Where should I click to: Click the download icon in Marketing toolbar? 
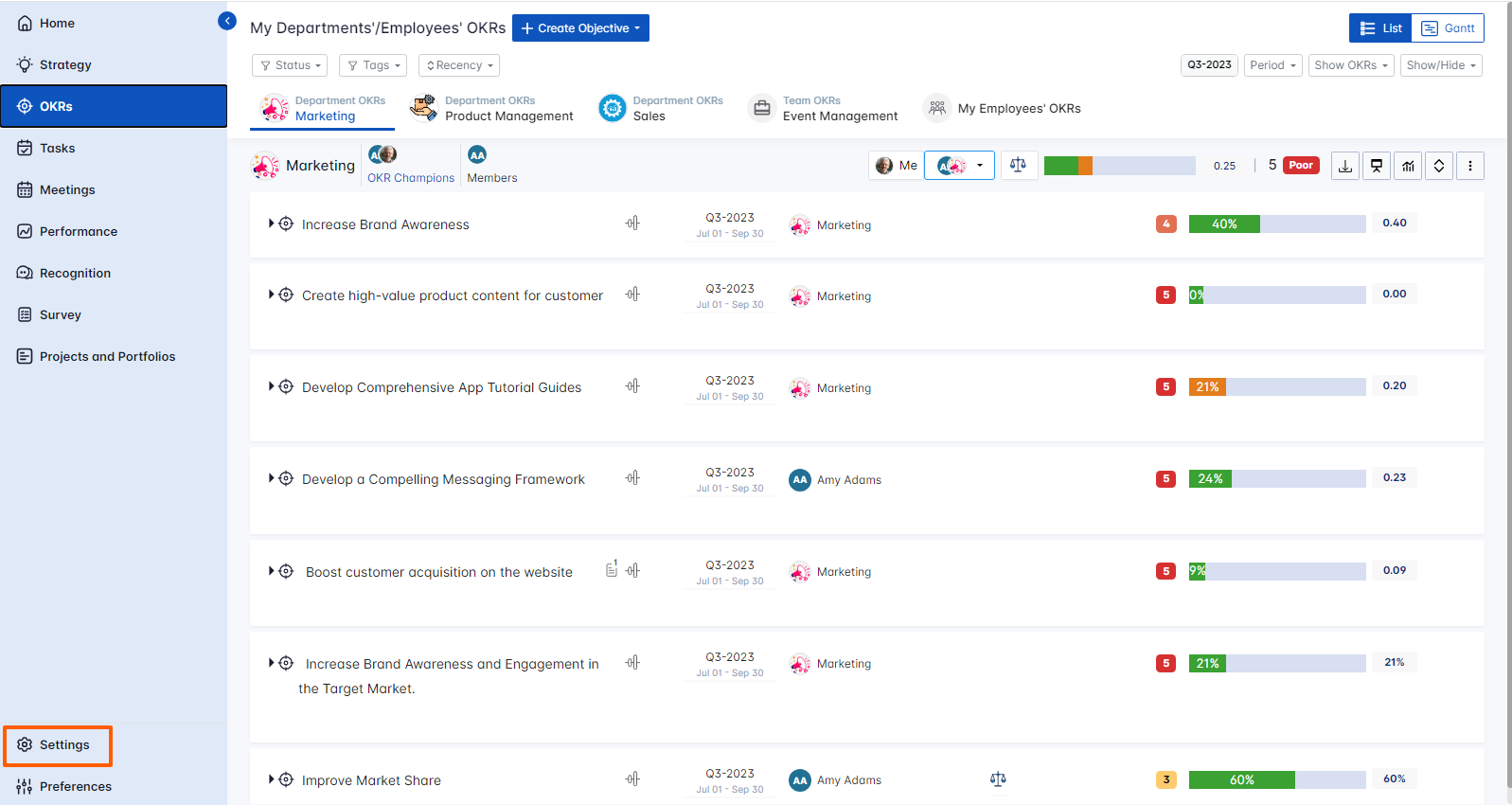click(x=1344, y=166)
